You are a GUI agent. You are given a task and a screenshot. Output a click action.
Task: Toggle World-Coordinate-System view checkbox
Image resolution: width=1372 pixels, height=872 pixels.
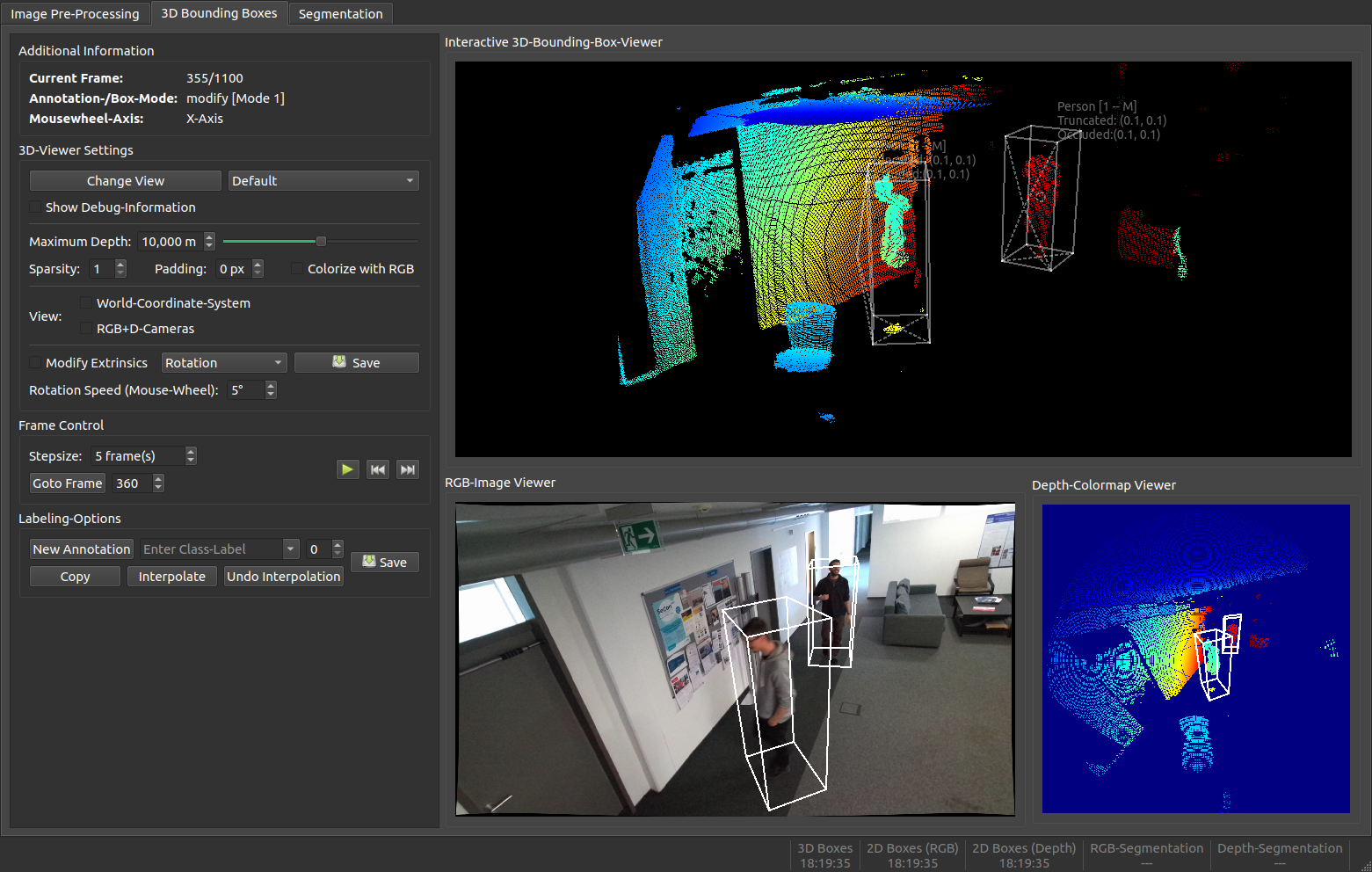tap(86, 303)
